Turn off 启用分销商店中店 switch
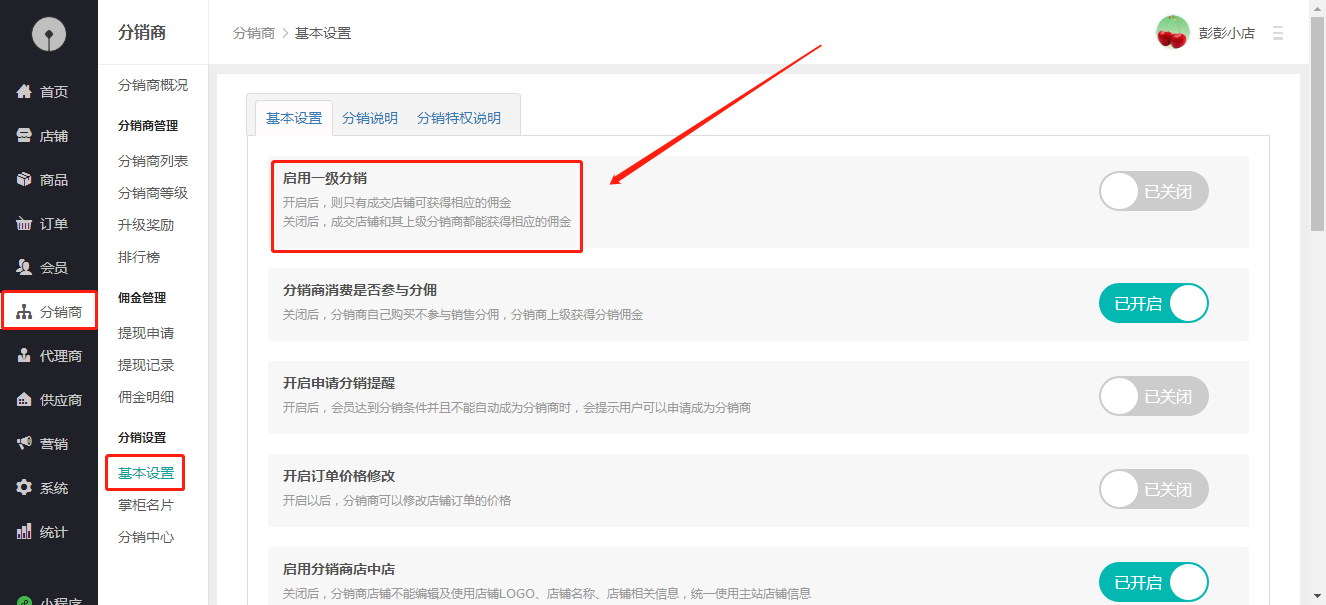The height and width of the screenshot is (605, 1326). (x=1153, y=581)
